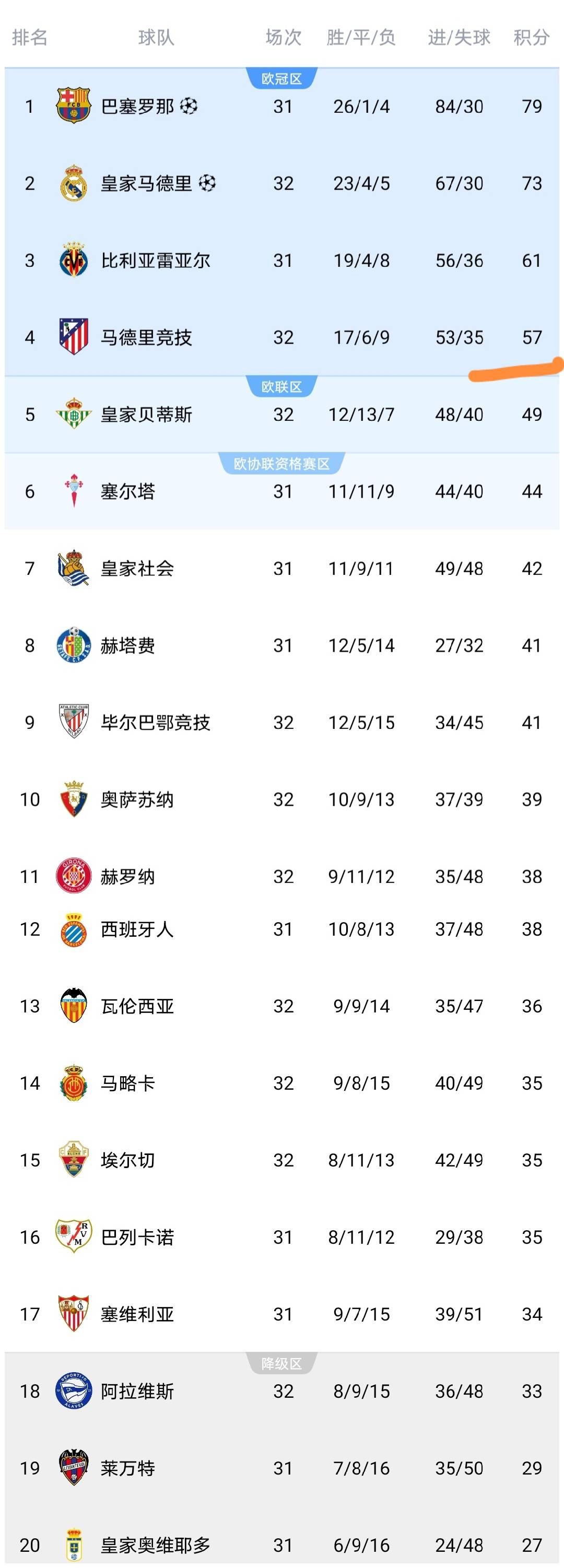The height and width of the screenshot is (1568, 564).
Task: Click the Sevilla club crest
Action: coord(73,1314)
